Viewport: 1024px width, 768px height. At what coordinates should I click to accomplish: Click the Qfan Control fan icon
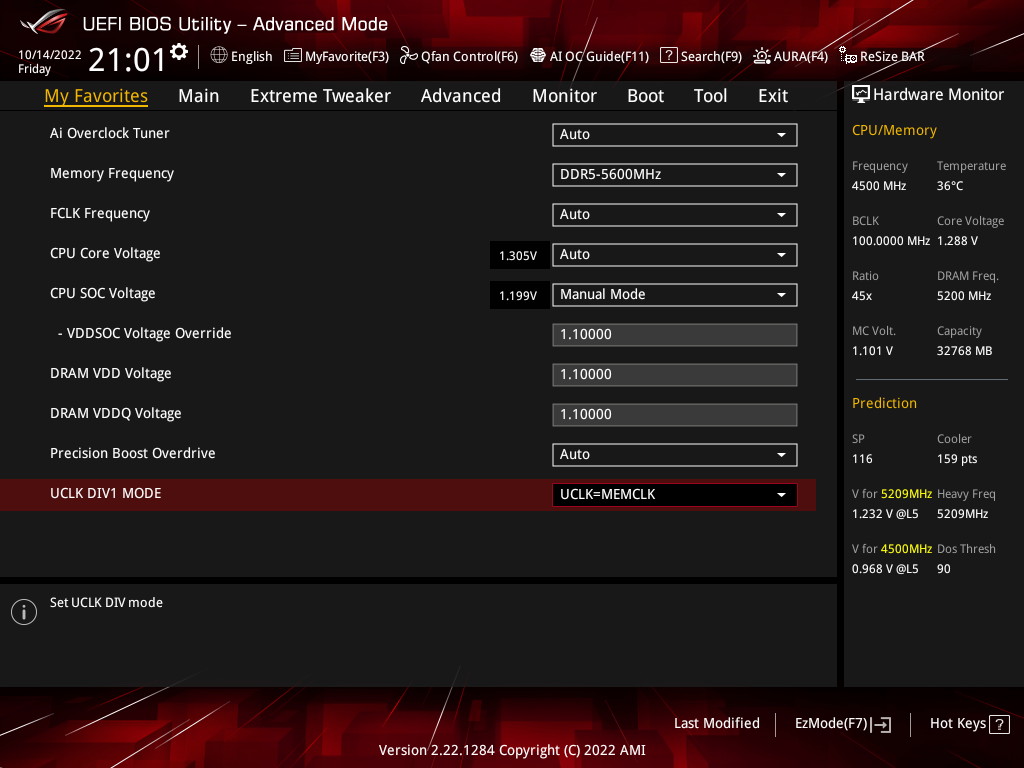[x=409, y=56]
